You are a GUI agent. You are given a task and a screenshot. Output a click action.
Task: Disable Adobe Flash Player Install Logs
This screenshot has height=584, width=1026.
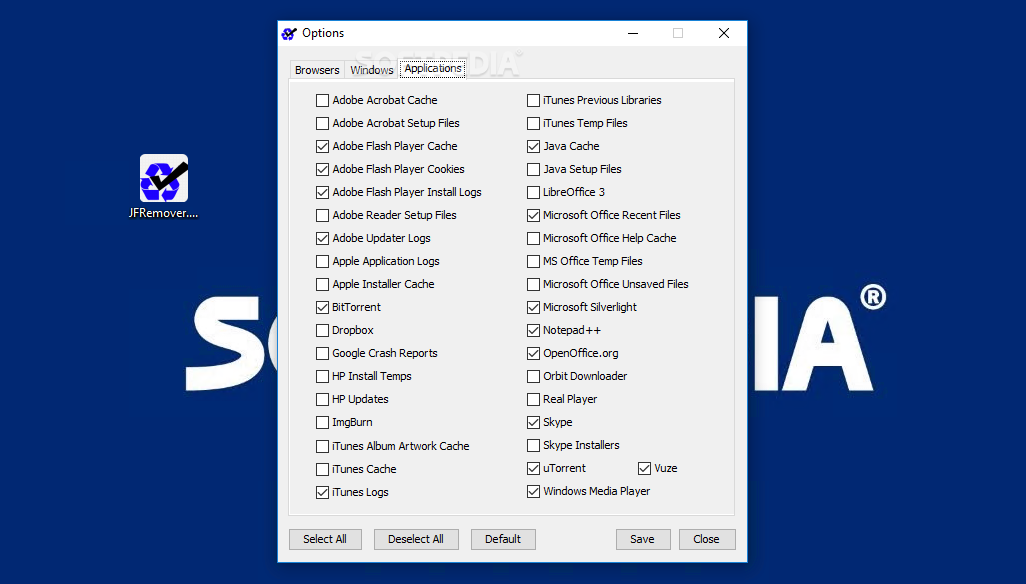coord(323,192)
